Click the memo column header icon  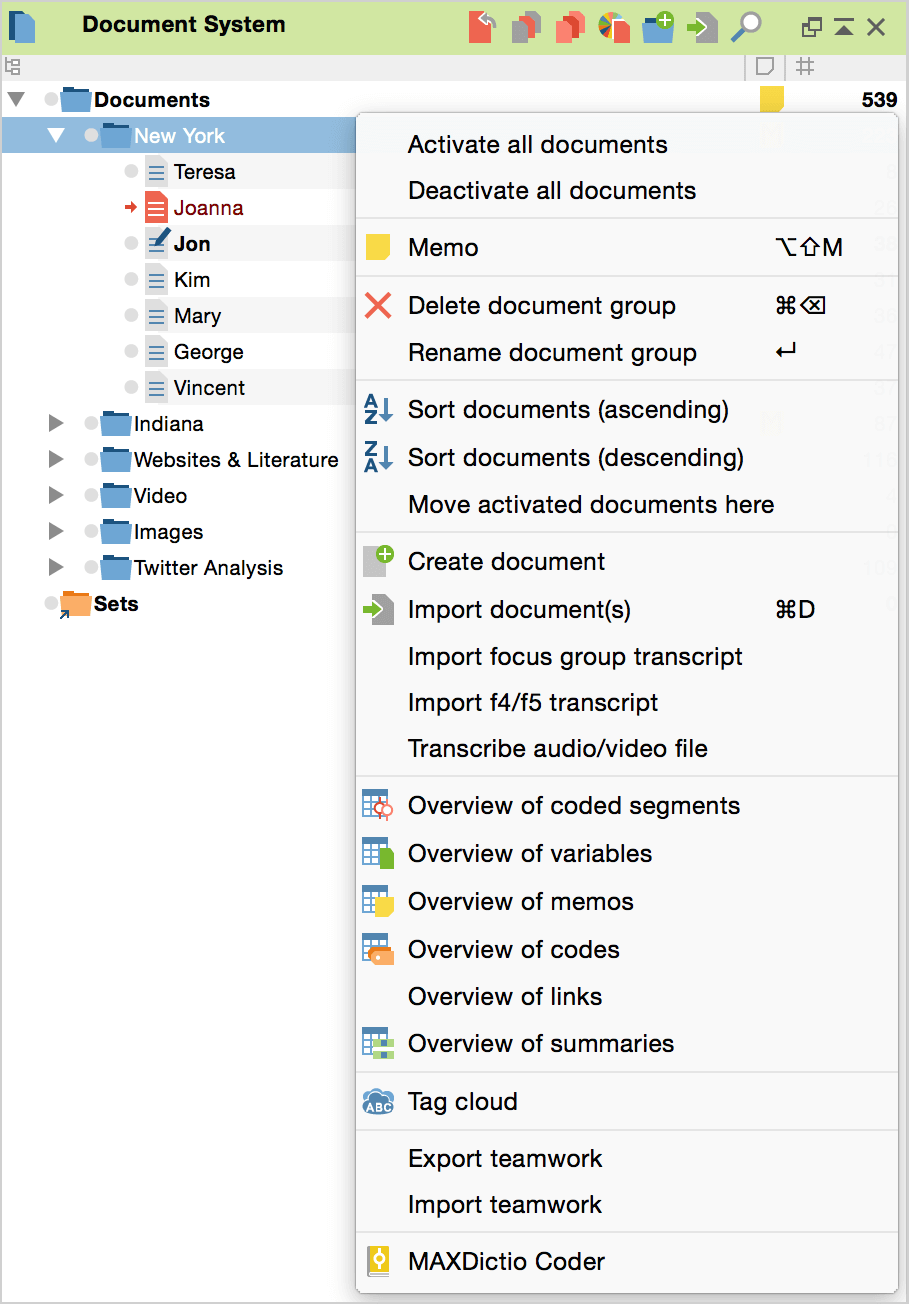(765, 67)
